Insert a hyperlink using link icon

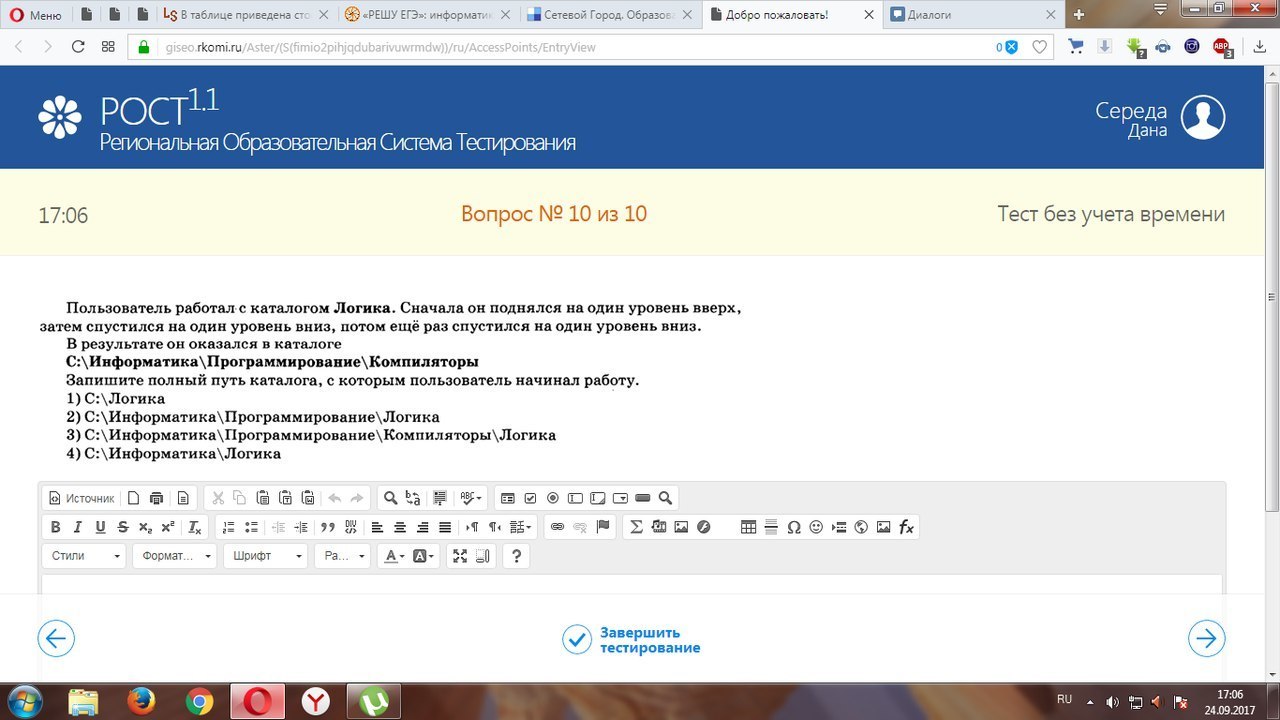coord(557,527)
